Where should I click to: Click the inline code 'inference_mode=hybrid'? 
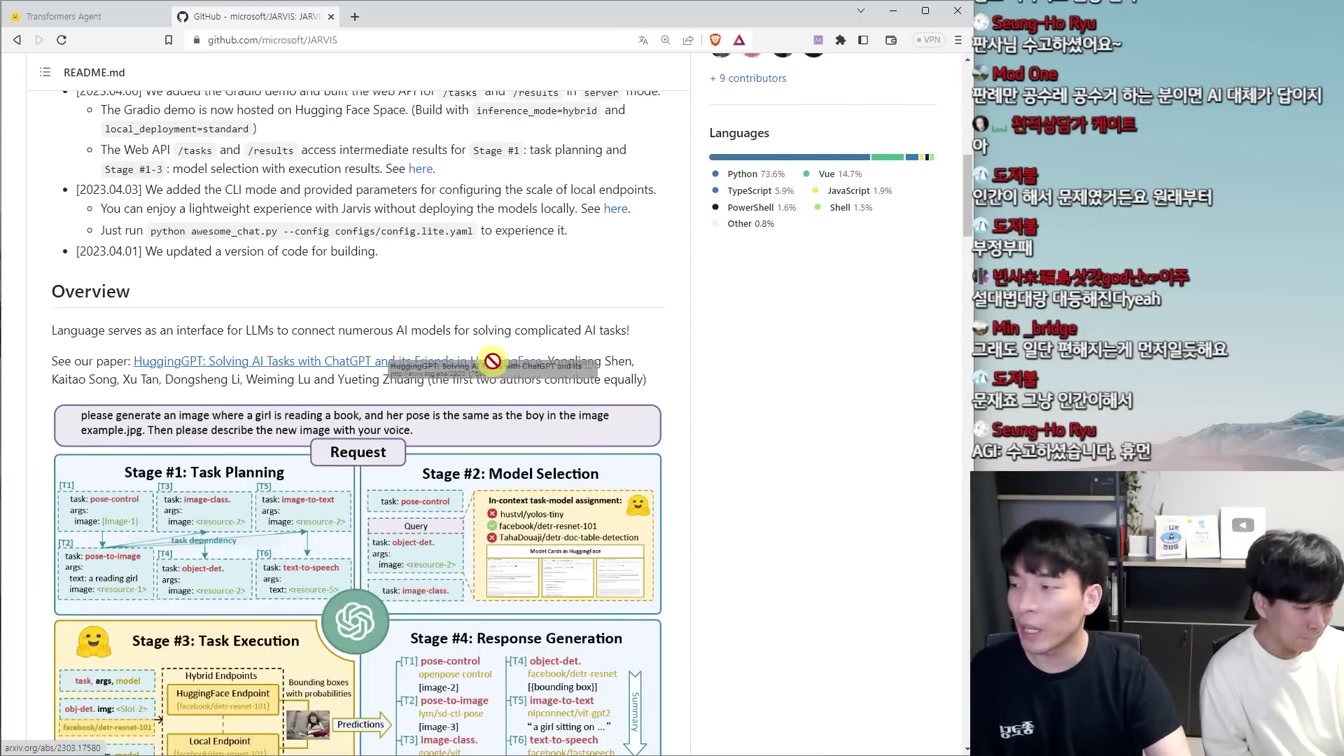click(x=536, y=111)
